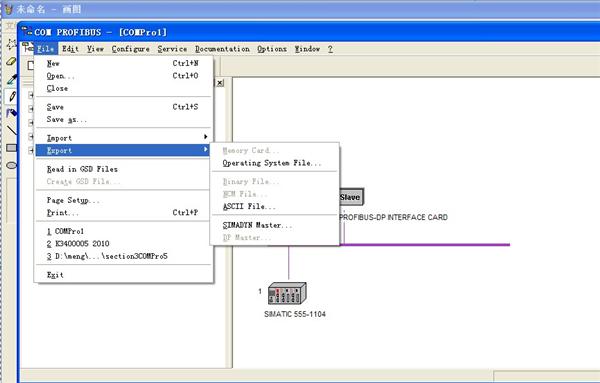This screenshot has width=600, height=383.
Task: Open the Documentation menu
Action: (x=222, y=49)
